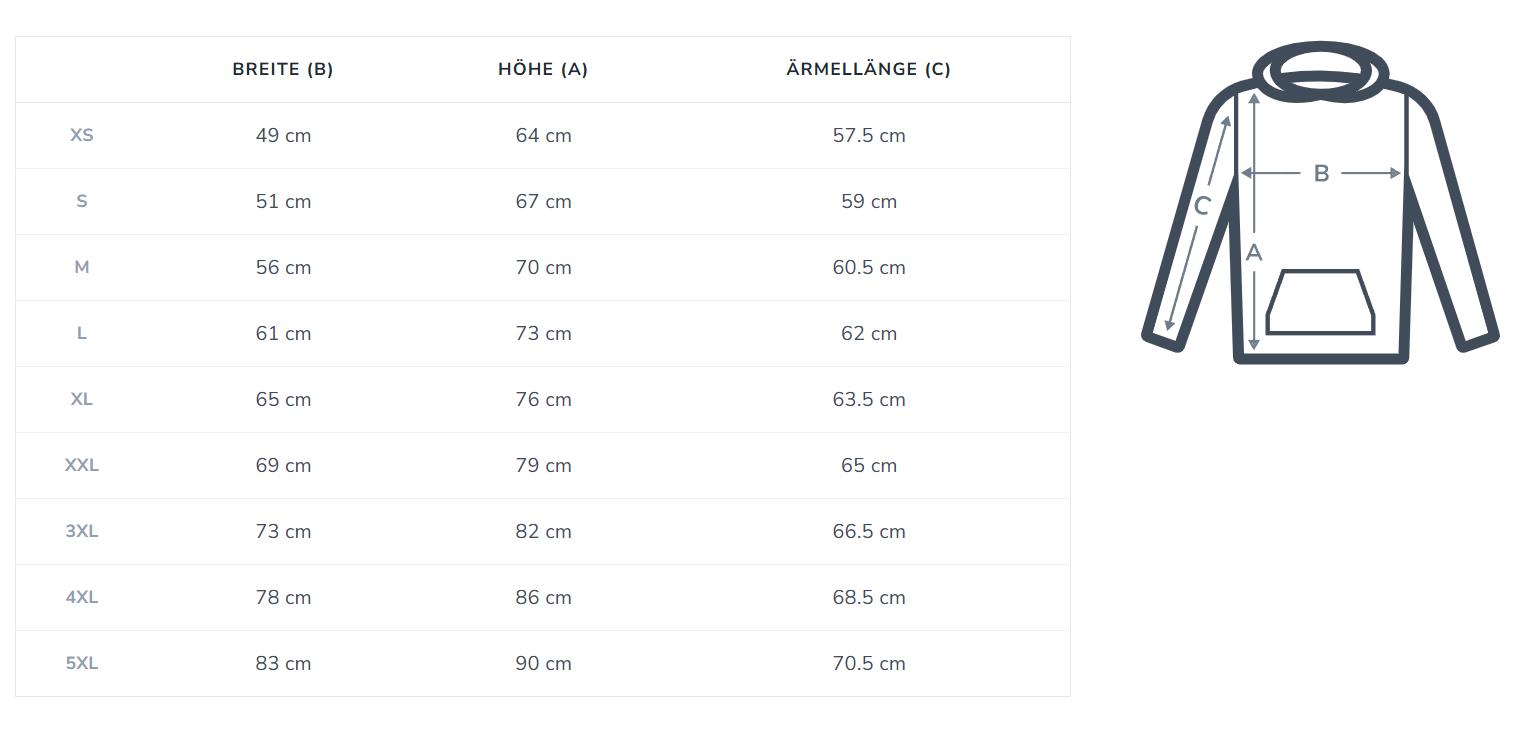The width and height of the screenshot is (1535, 736).
Task: Click the 57.5 cm sleeve length value
Action: (x=869, y=135)
